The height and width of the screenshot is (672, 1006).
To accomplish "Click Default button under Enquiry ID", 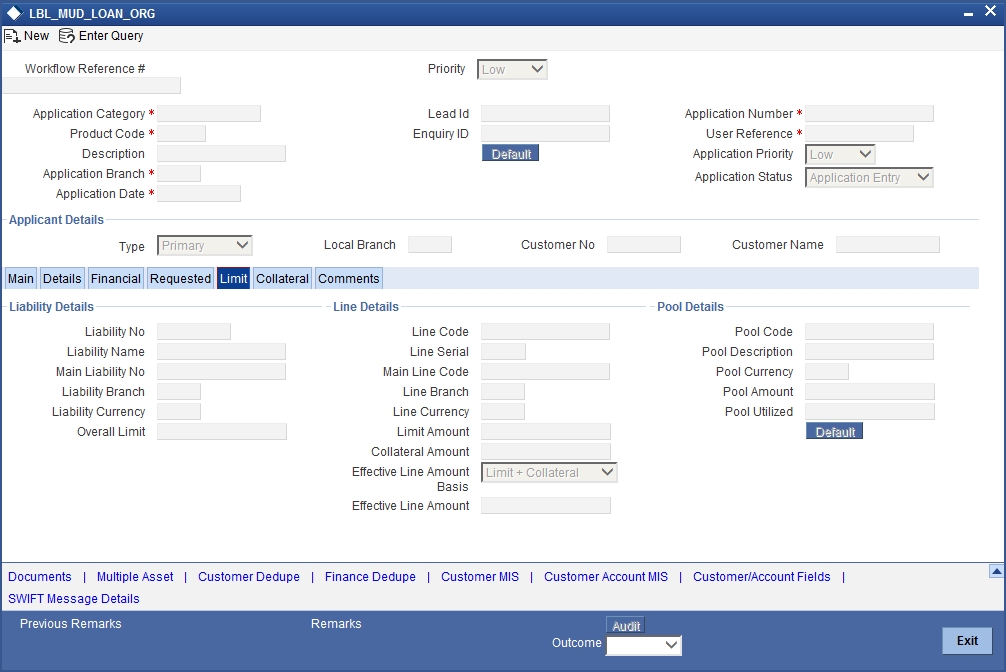I will [x=511, y=153].
